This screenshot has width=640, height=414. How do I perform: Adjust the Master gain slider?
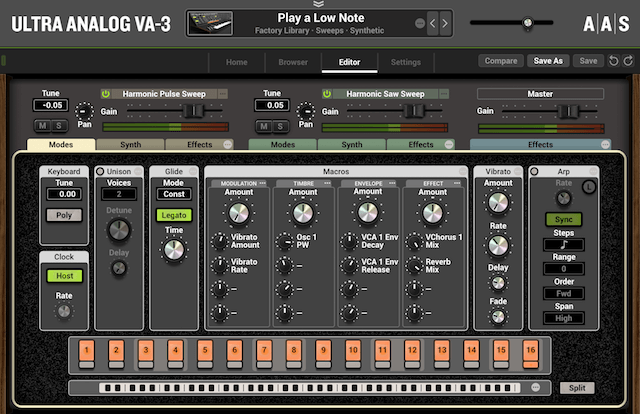(569, 111)
